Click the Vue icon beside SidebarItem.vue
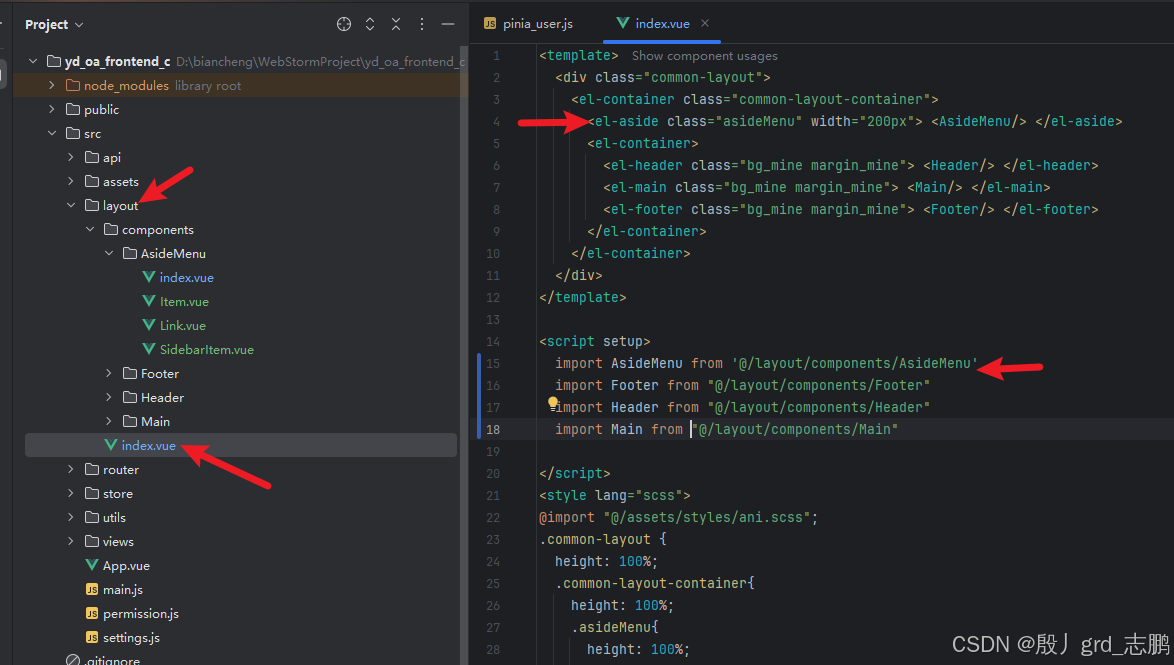This screenshot has height=665, width=1174. click(149, 349)
